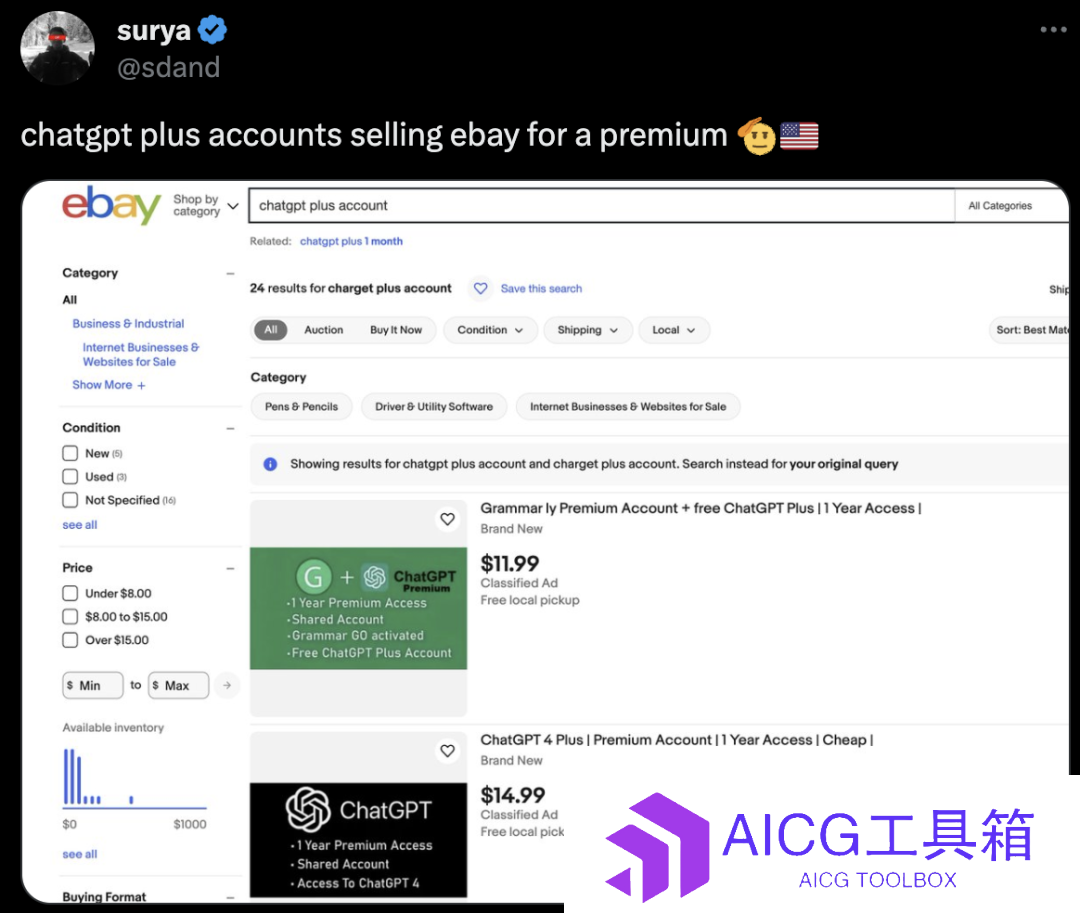Check the New condition checkbox

click(x=70, y=453)
